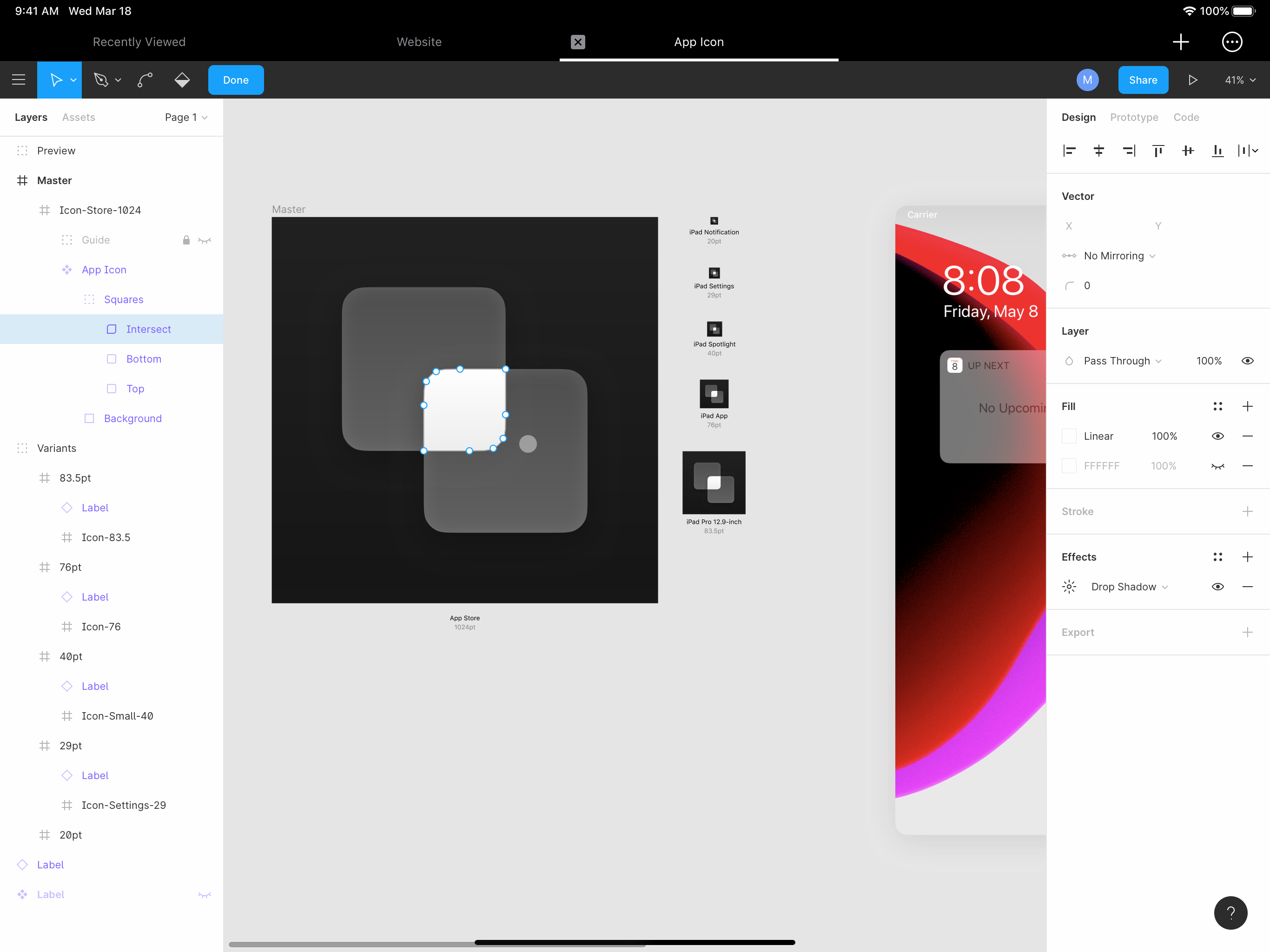Open the Assets tab

(x=79, y=117)
